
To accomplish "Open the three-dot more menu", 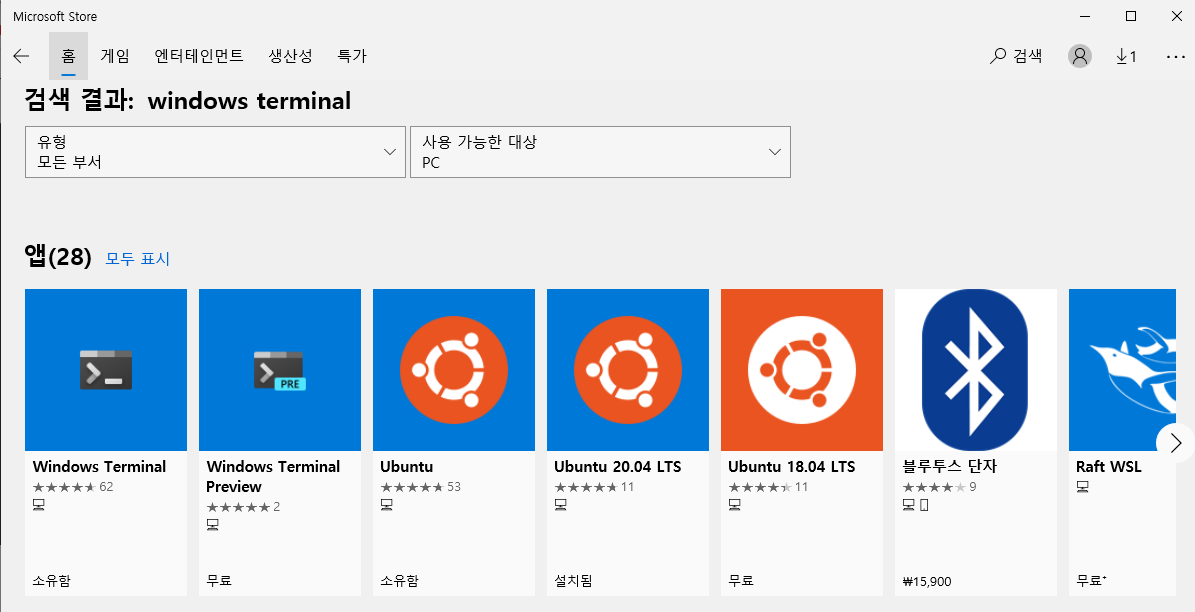I will point(1176,56).
